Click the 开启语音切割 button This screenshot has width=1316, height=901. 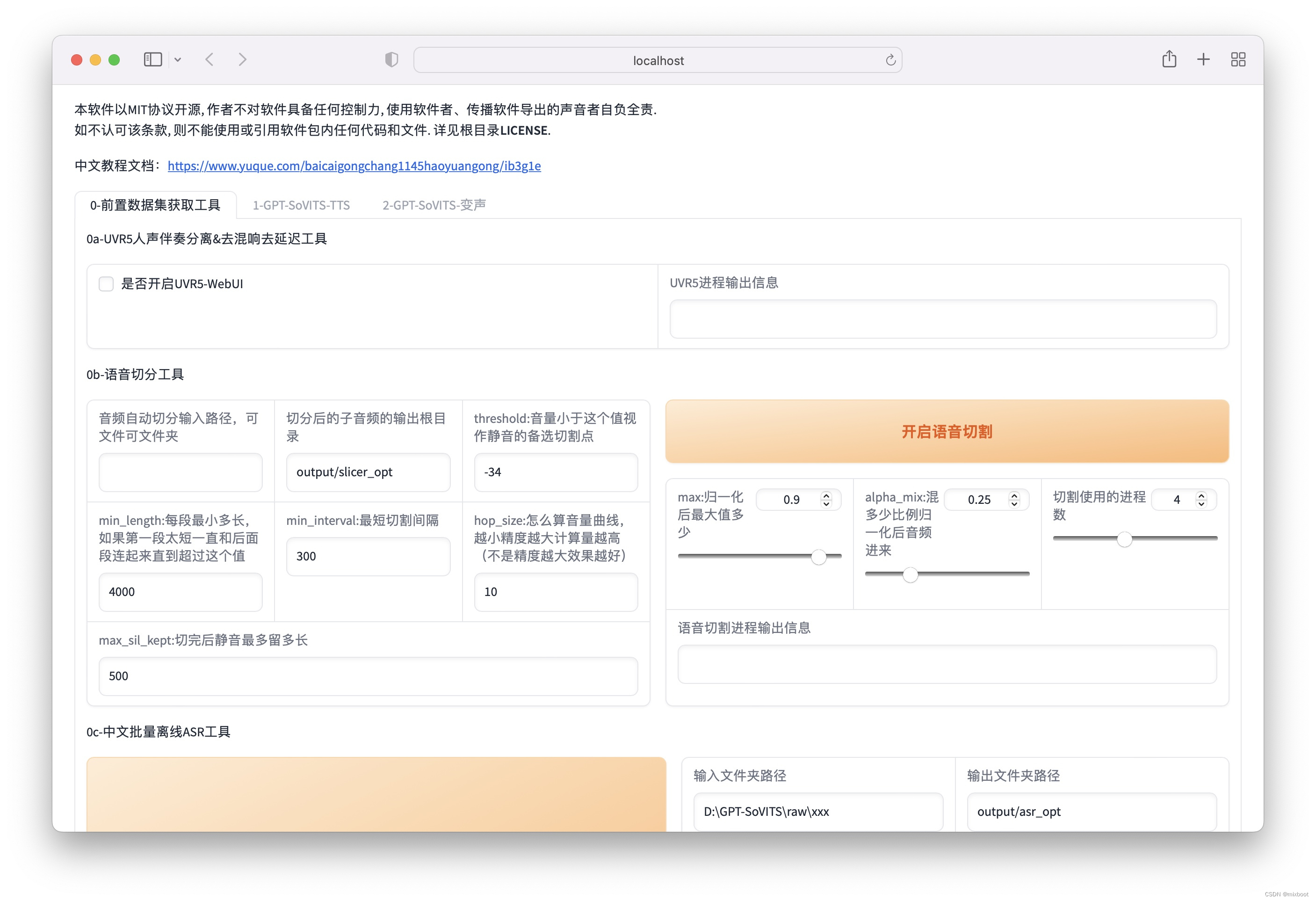(947, 431)
